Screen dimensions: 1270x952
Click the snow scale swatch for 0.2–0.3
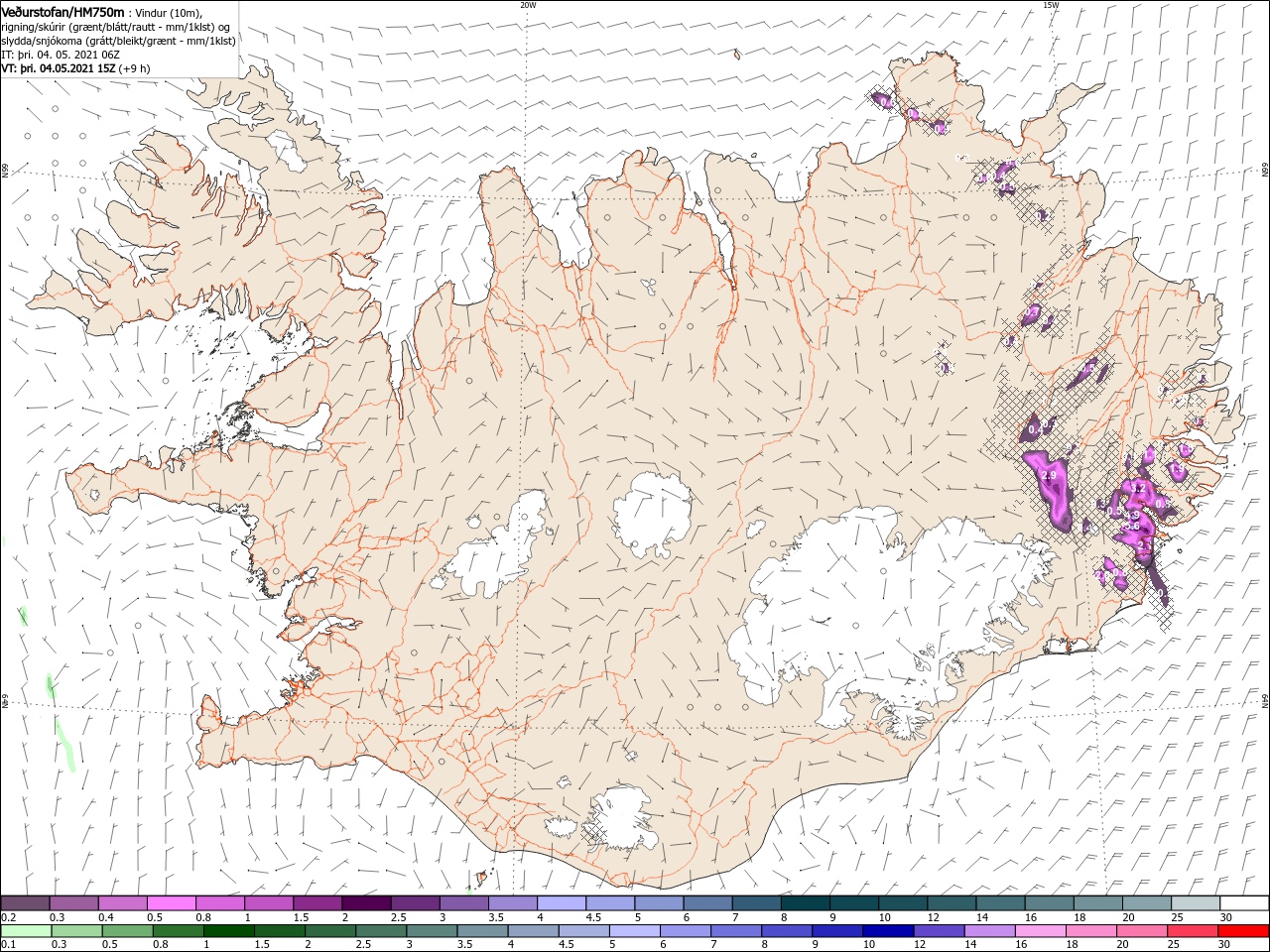tap(25, 902)
